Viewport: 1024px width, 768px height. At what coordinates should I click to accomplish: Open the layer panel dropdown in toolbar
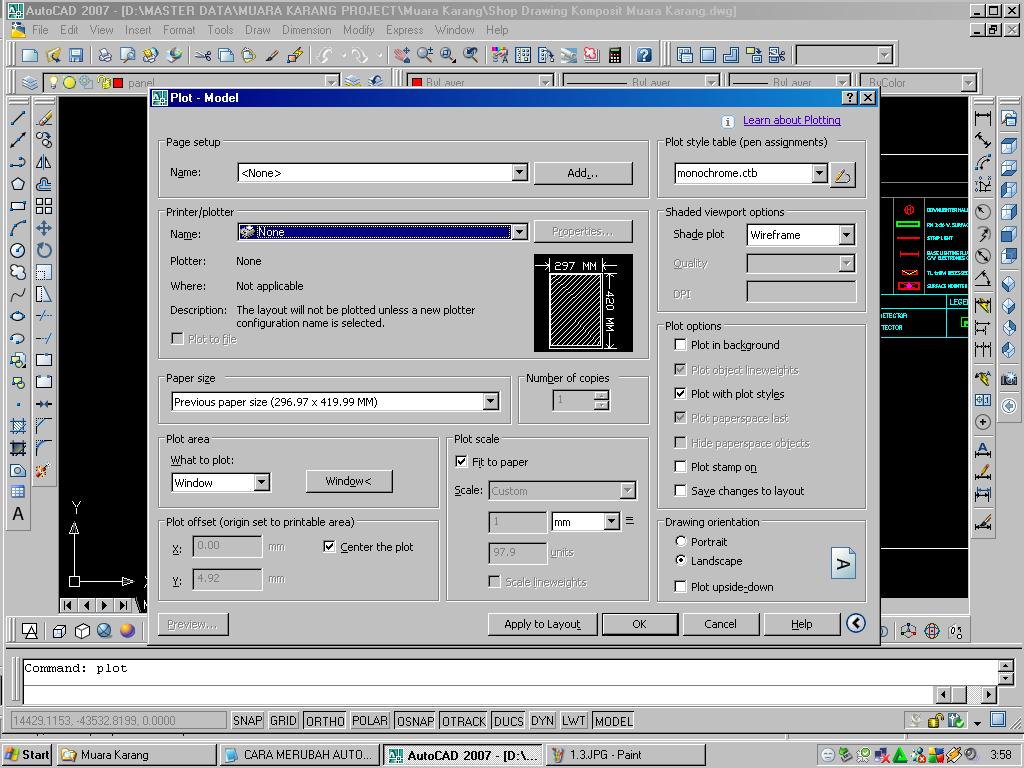pos(332,82)
